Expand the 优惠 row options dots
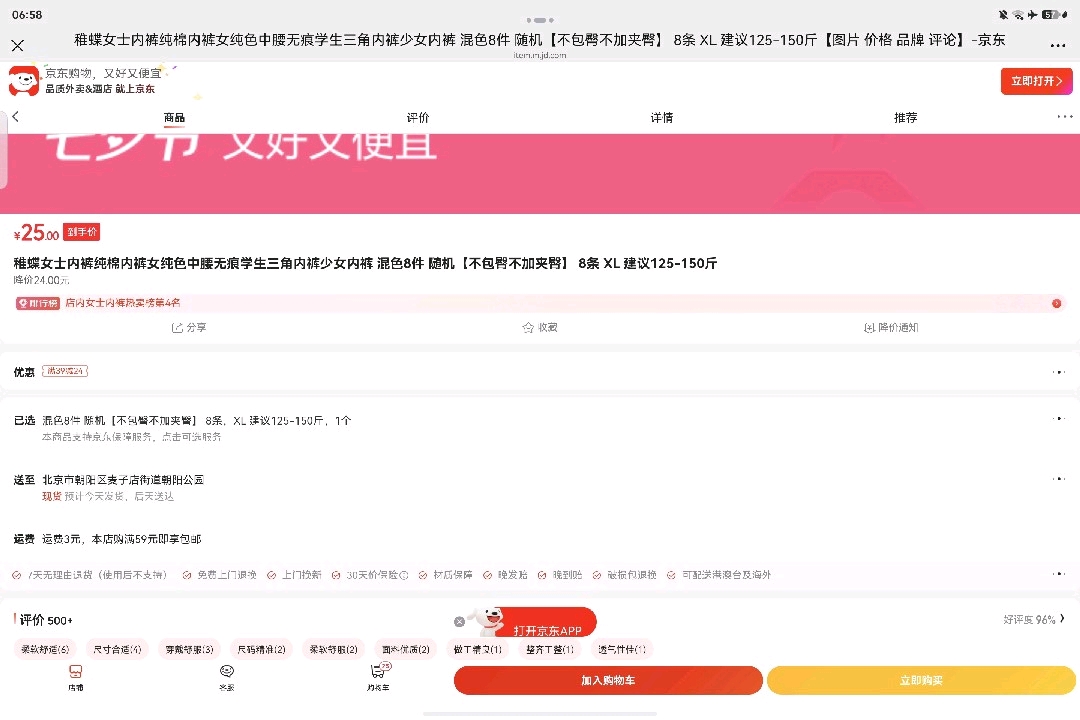 1059,372
